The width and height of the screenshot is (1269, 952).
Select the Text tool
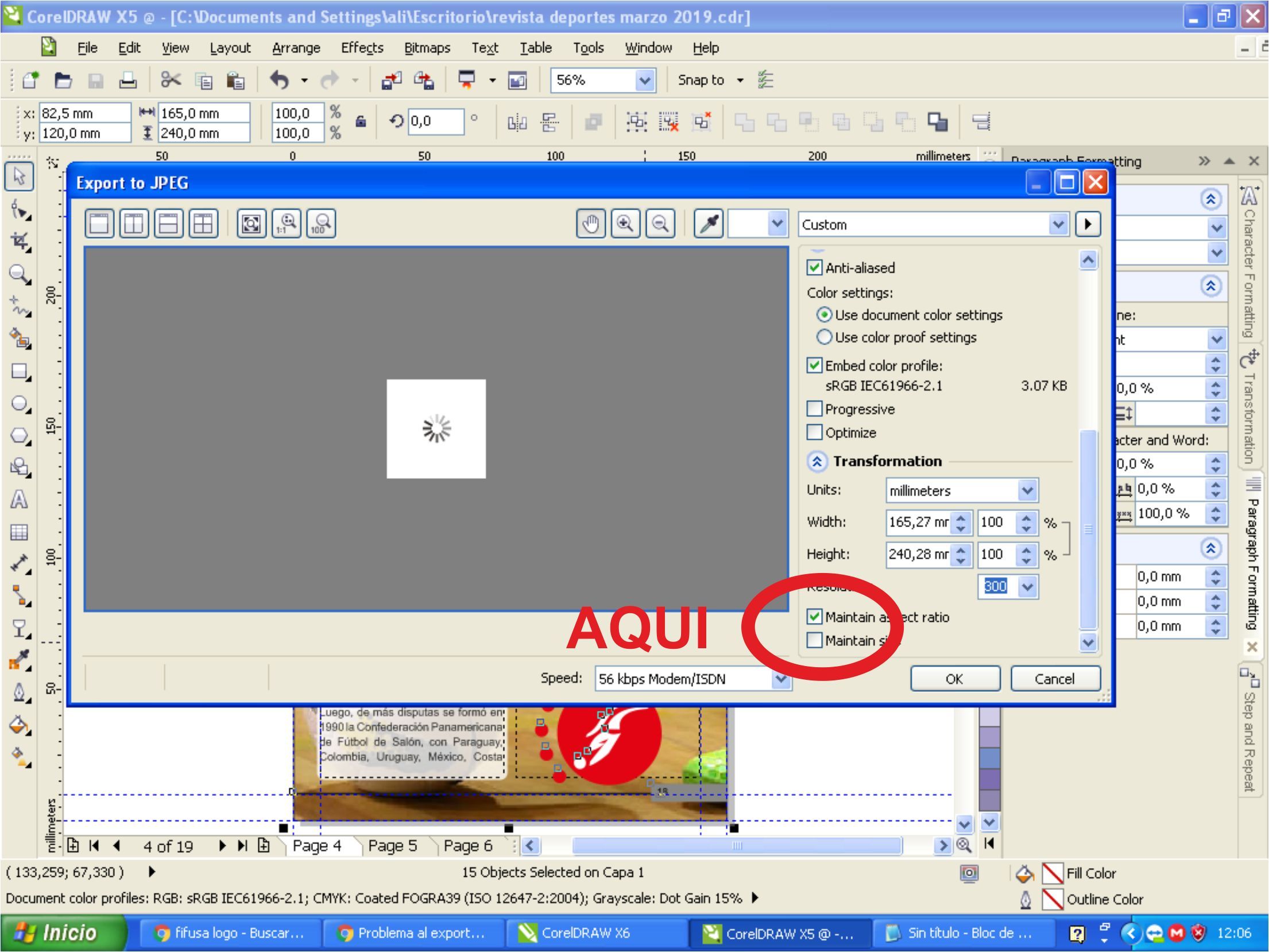click(19, 500)
